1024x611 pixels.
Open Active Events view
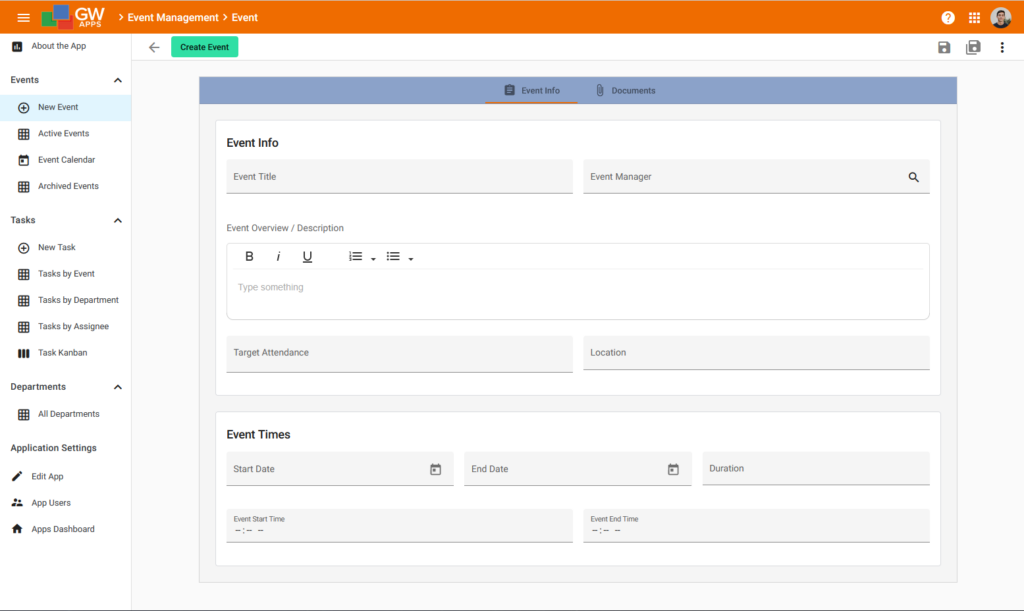pos(65,134)
